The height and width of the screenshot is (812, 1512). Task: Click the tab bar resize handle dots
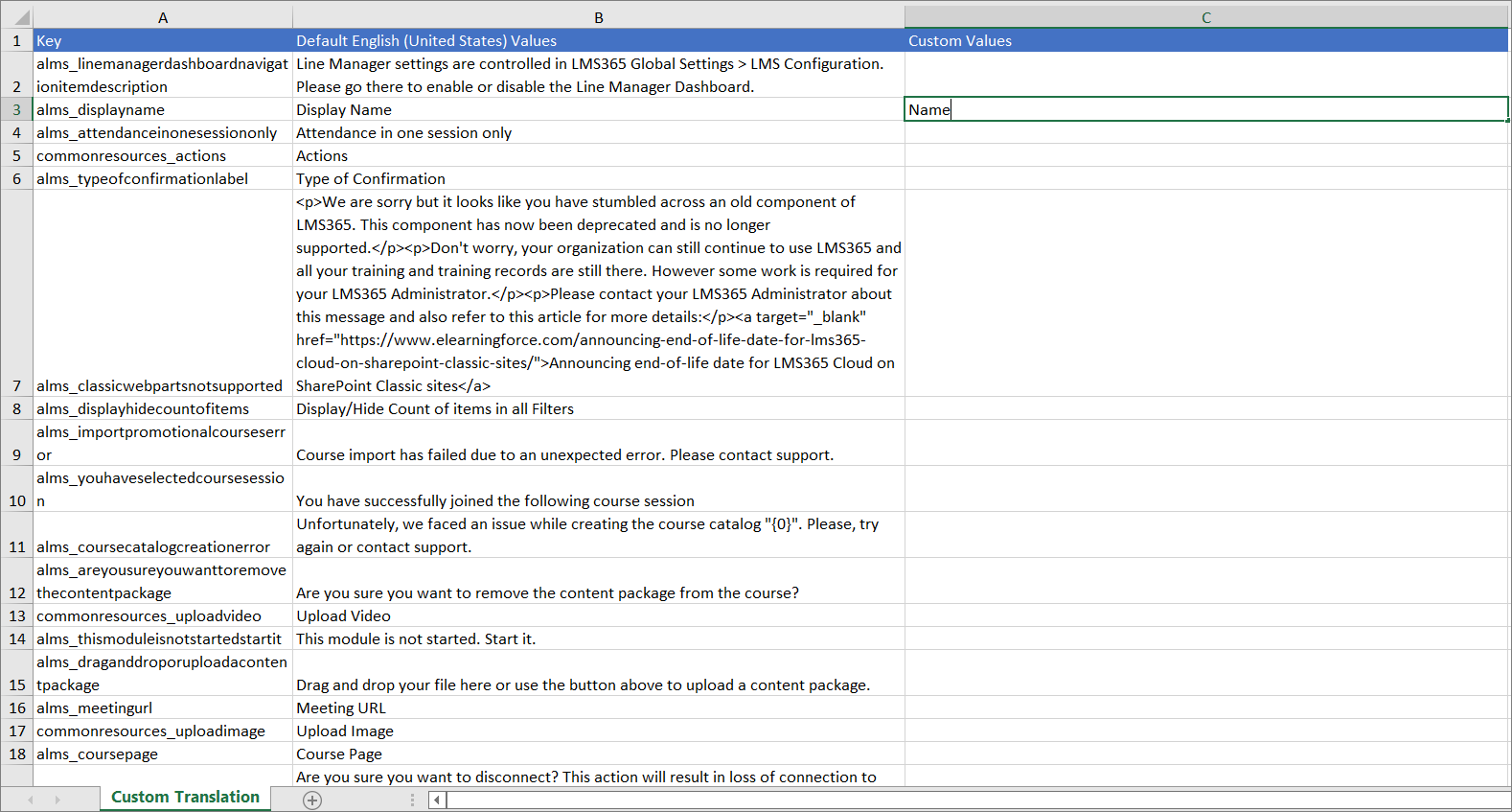413,800
